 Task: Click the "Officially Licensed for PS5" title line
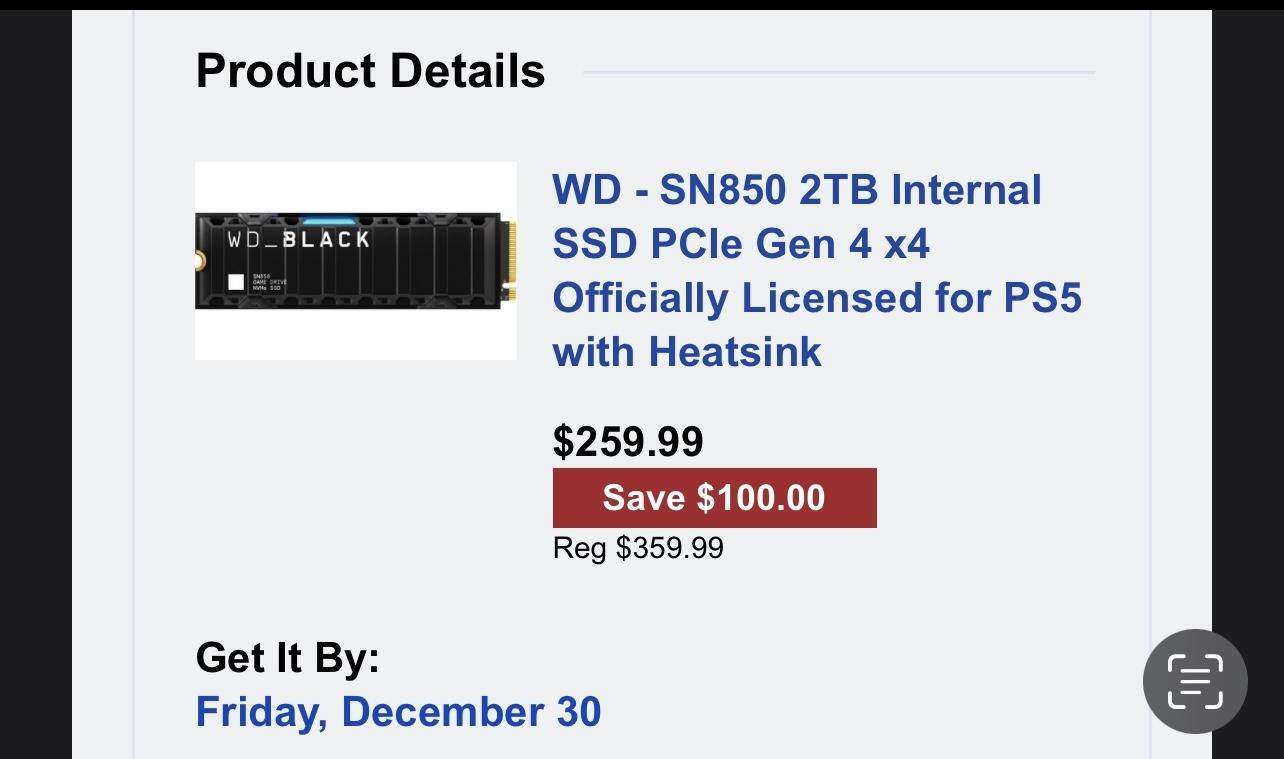(816, 298)
